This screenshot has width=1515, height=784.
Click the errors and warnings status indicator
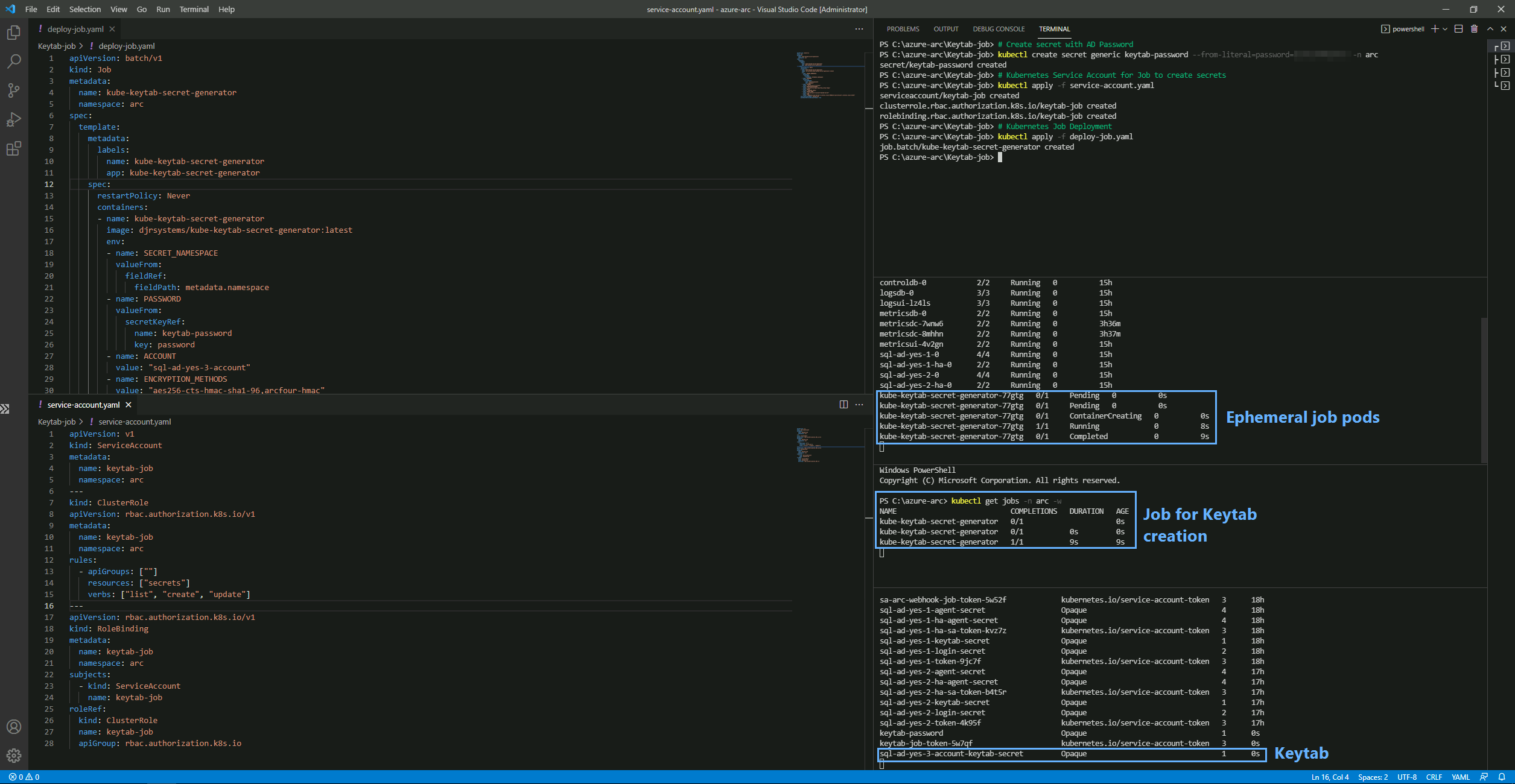point(24,777)
